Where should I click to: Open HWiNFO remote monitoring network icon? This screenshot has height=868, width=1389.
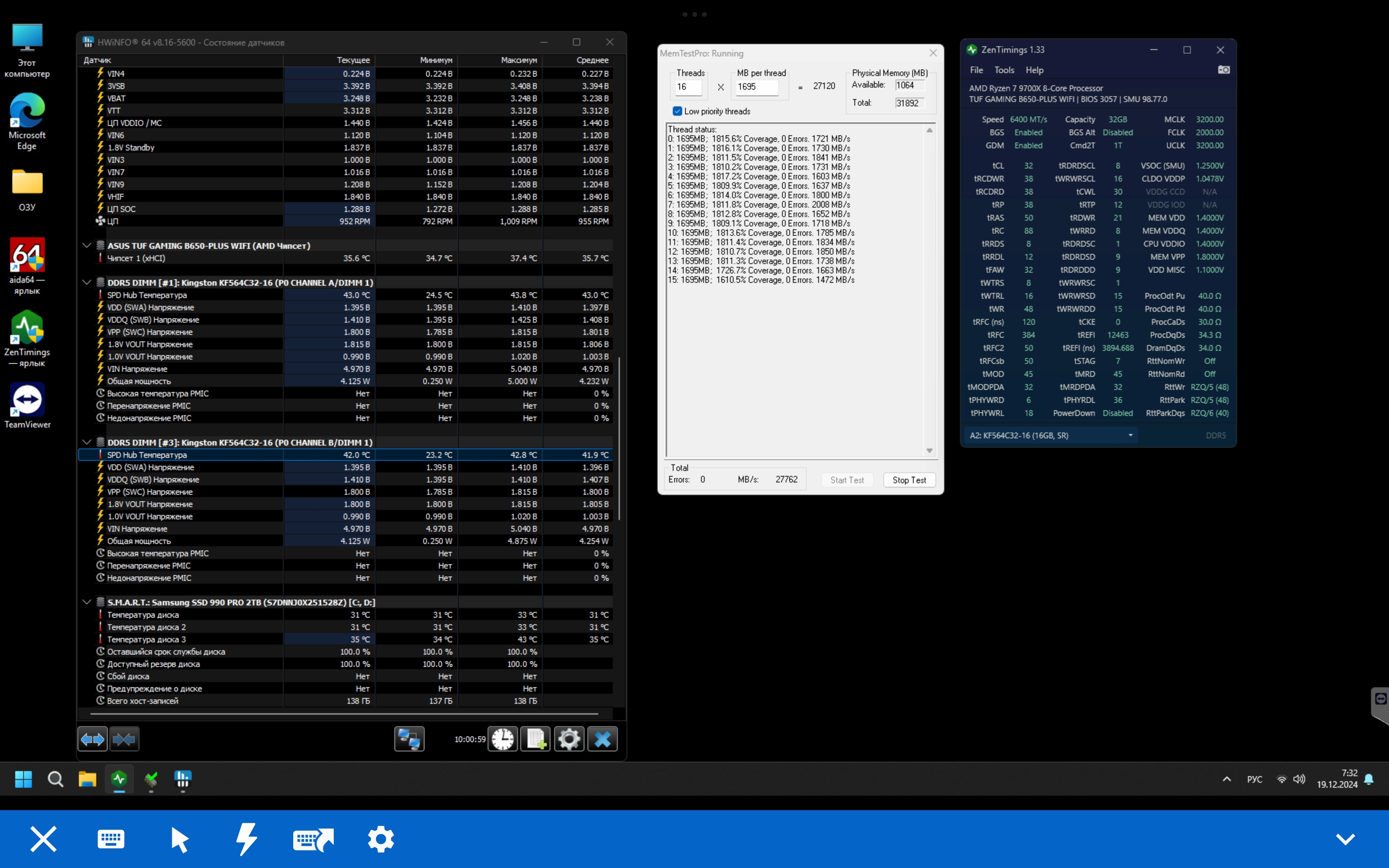409,739
